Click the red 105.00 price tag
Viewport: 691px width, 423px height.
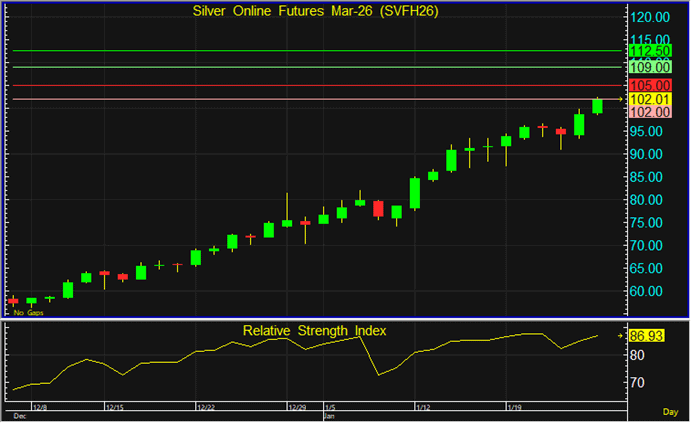(649, 85)
